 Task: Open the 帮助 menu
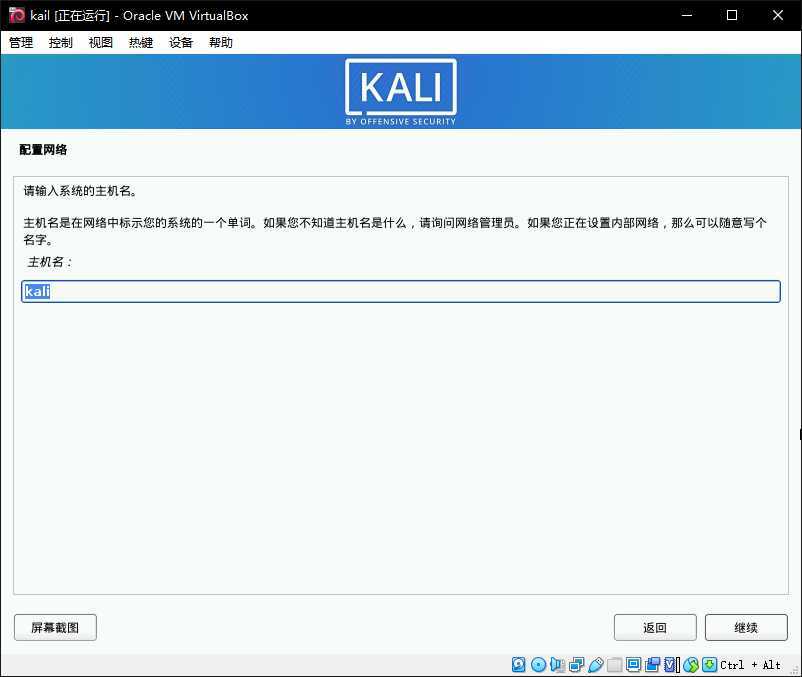(x=220, y=42)
